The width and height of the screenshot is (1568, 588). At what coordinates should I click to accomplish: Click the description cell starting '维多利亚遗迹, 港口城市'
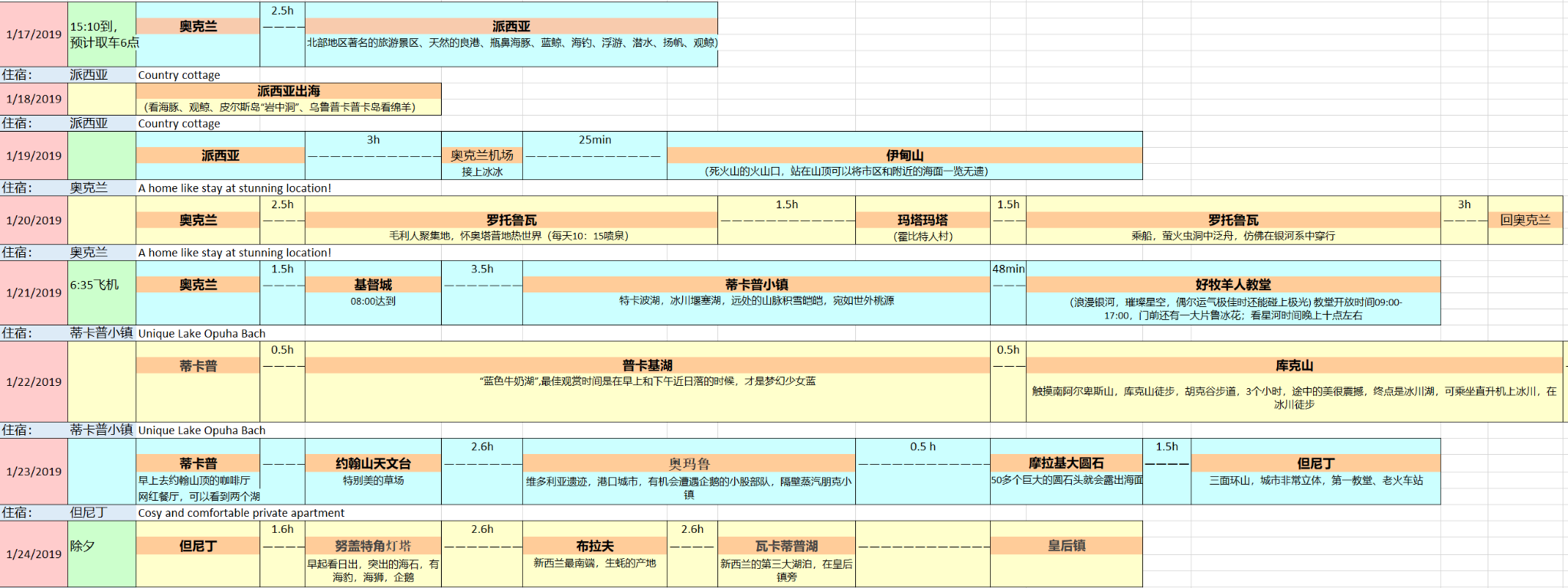689,488
